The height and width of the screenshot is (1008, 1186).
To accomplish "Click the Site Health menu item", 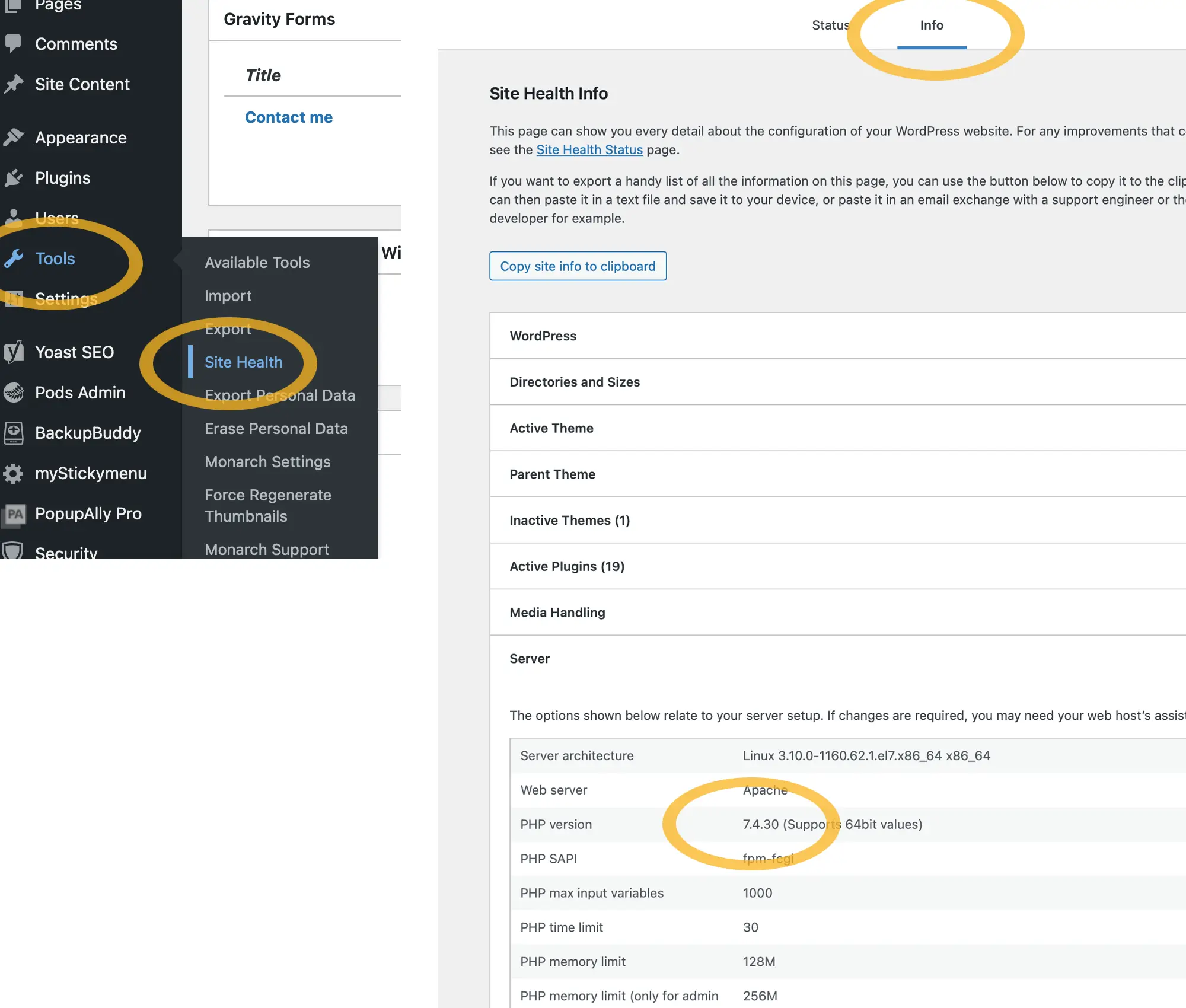I will tap(244, 362).
